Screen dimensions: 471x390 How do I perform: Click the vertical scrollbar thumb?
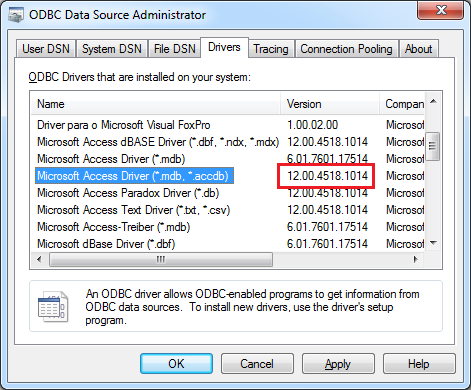pos(433,146)
